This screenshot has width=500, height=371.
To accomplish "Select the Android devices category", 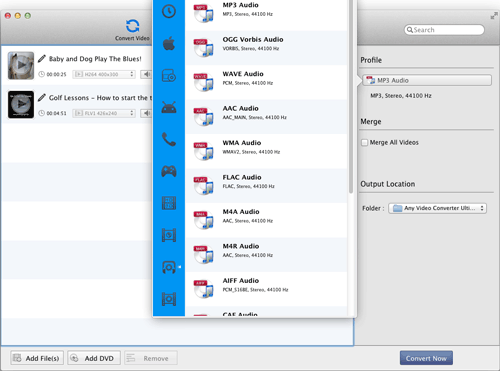I will pyautogui.click(x=169, y=107).
